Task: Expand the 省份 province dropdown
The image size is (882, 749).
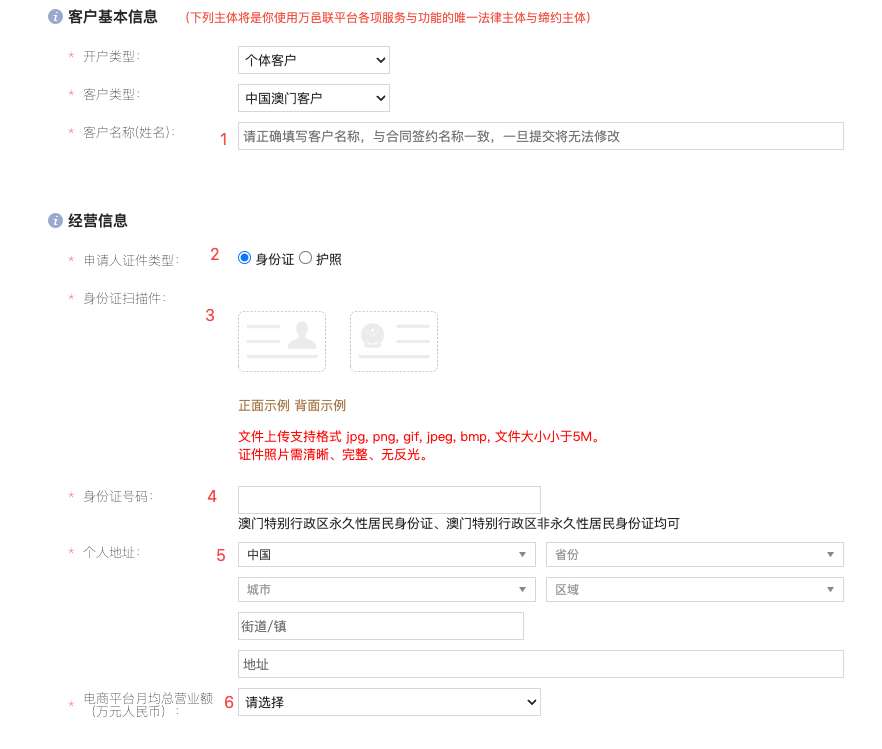Action: (x=695, y=554)
